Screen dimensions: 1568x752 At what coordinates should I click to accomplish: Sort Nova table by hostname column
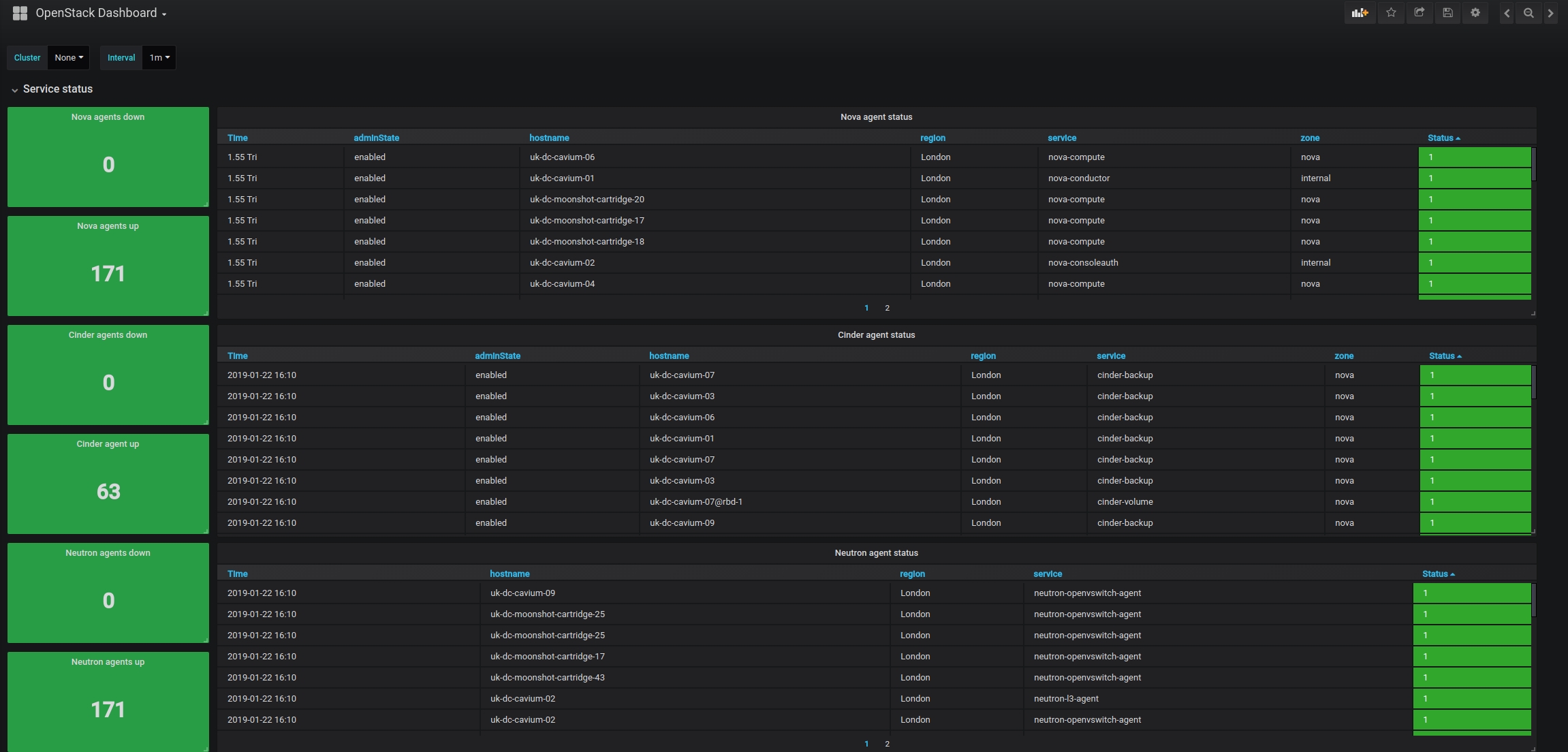(549, 138)
